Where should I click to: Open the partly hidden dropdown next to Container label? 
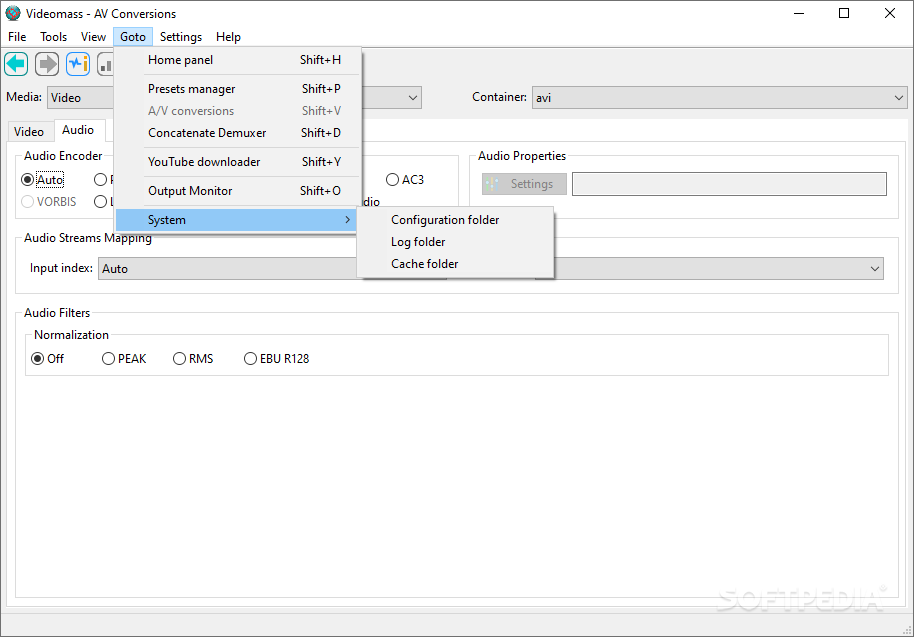point(392,97)
